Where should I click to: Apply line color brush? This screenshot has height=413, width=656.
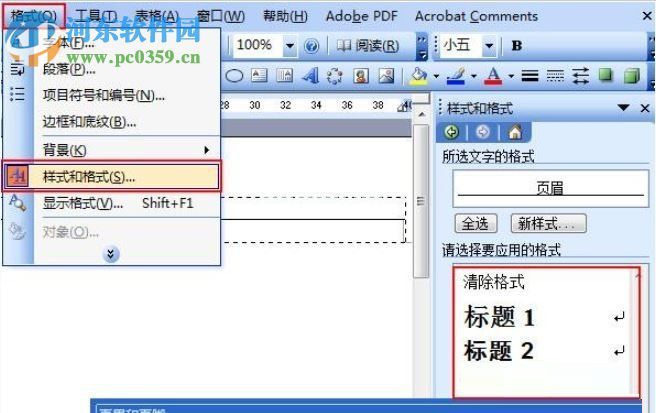(456, 76)
